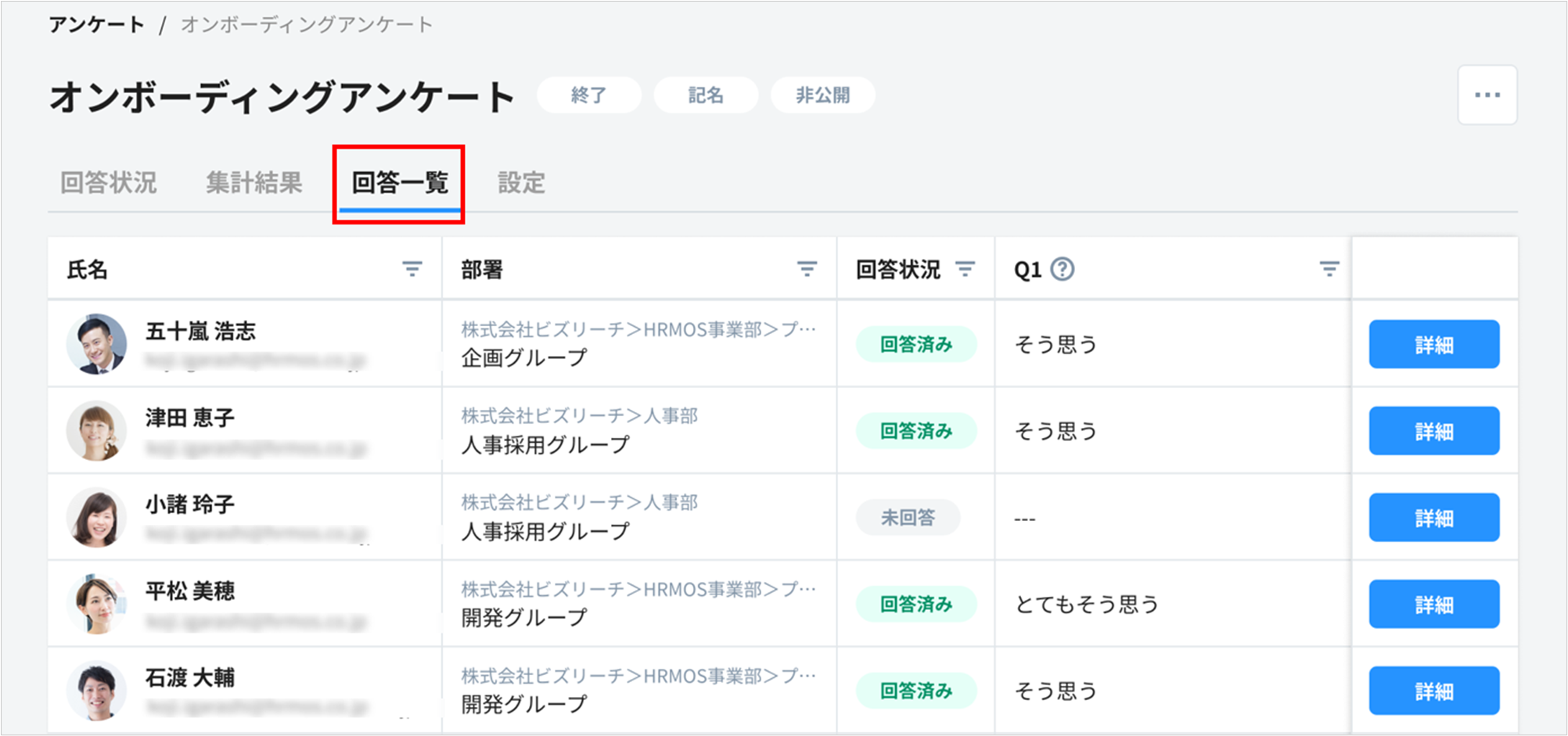Open the three-dot more options menu

[1487, 95]
